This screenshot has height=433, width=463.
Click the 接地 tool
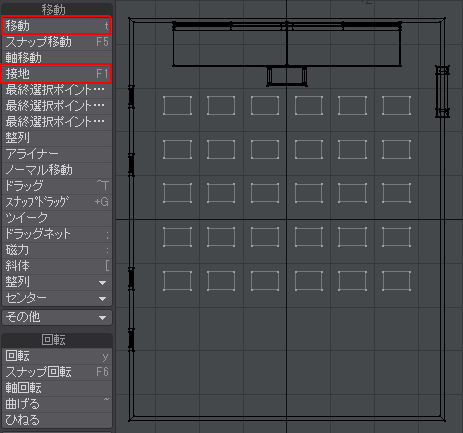[x=56, y=74]
